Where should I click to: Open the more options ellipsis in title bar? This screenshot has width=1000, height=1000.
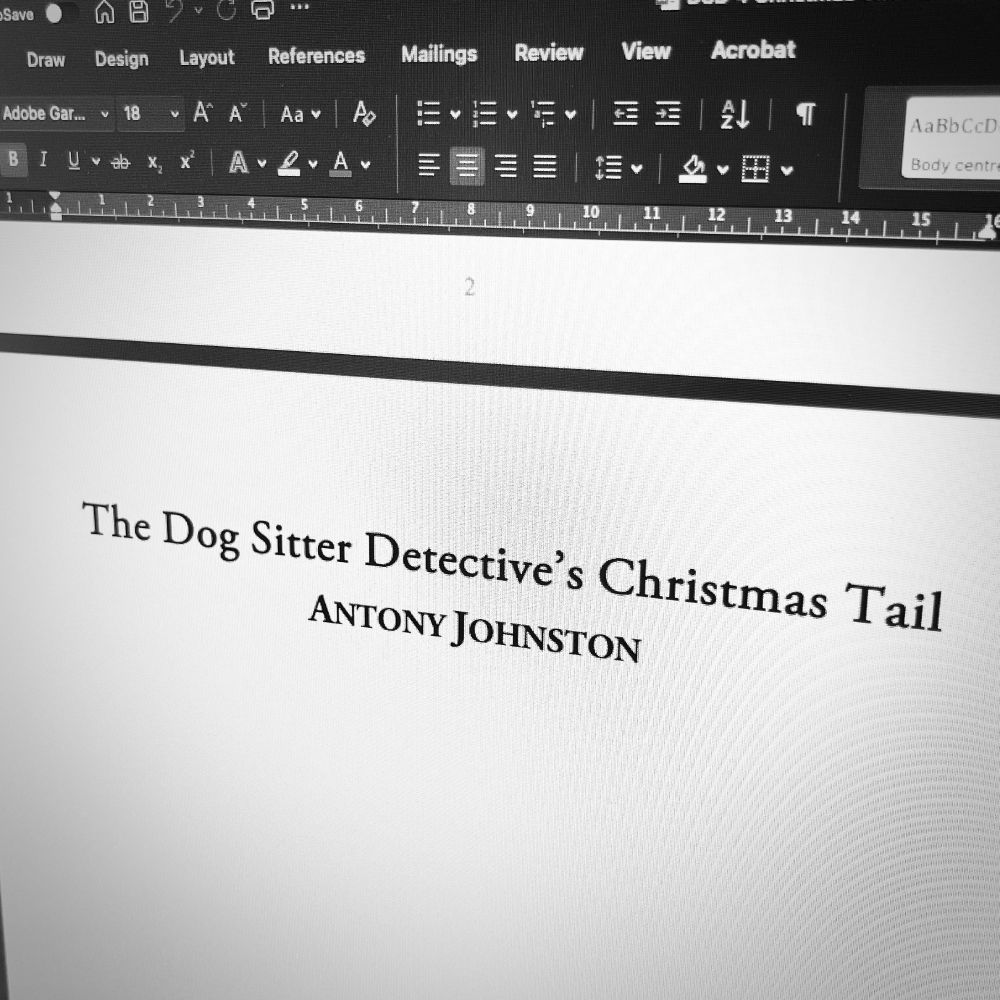click(299, 8)
